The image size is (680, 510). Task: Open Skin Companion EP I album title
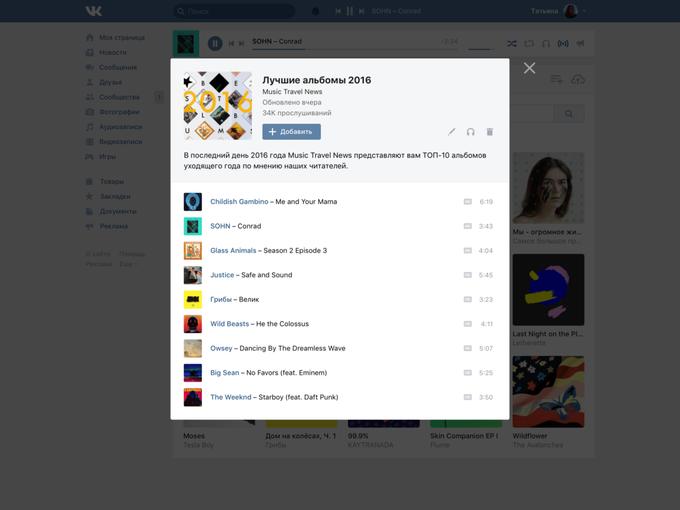tap(464, 436)
